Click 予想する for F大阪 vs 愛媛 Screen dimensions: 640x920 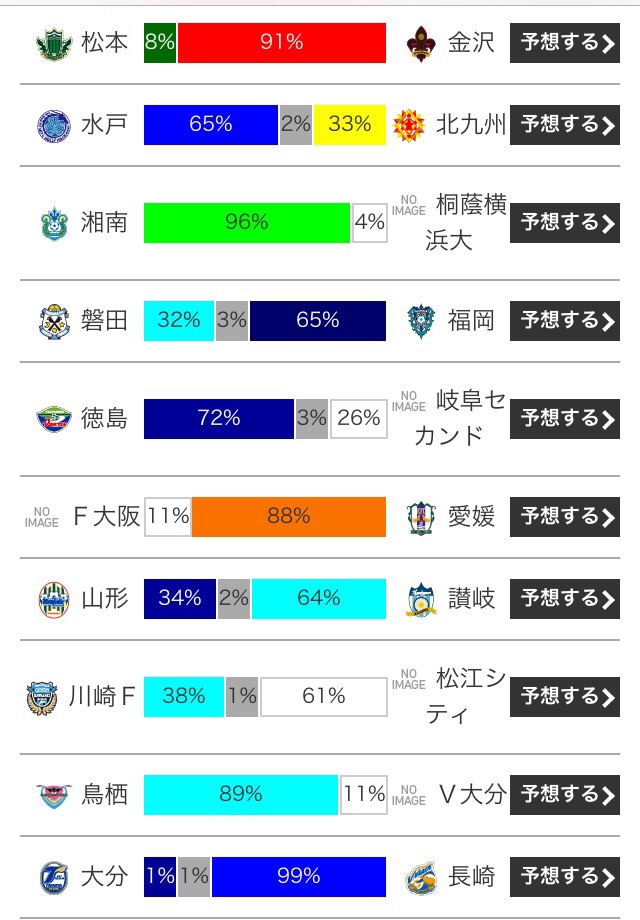(564, 517)
